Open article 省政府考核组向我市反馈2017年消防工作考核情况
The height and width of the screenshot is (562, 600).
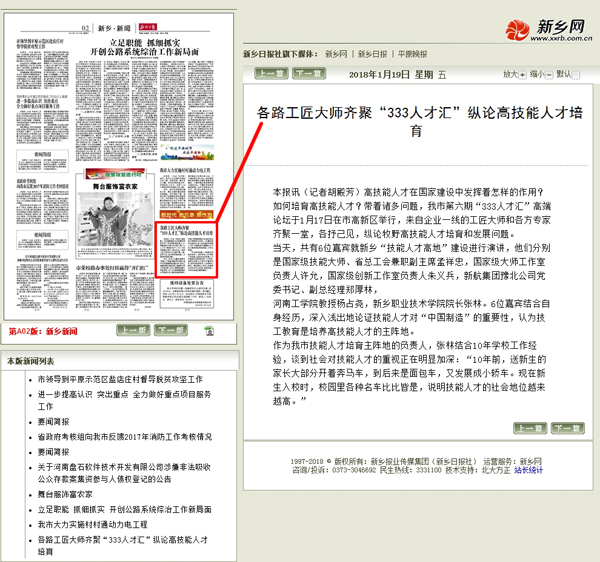125,437
